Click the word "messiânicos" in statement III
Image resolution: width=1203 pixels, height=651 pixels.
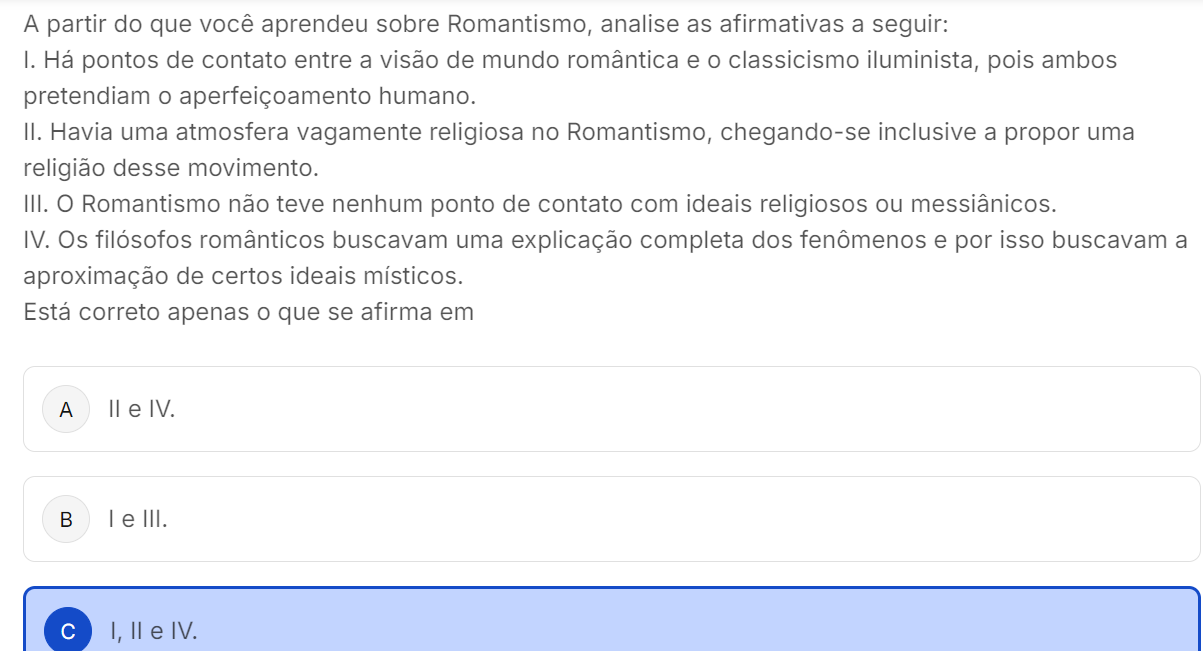[x=988, y=204]
